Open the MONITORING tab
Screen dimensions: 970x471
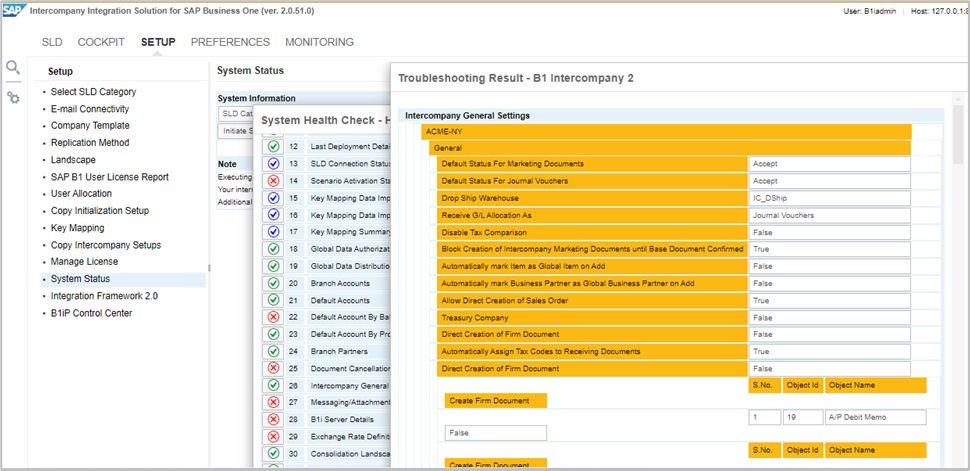(x=319, y=42)
